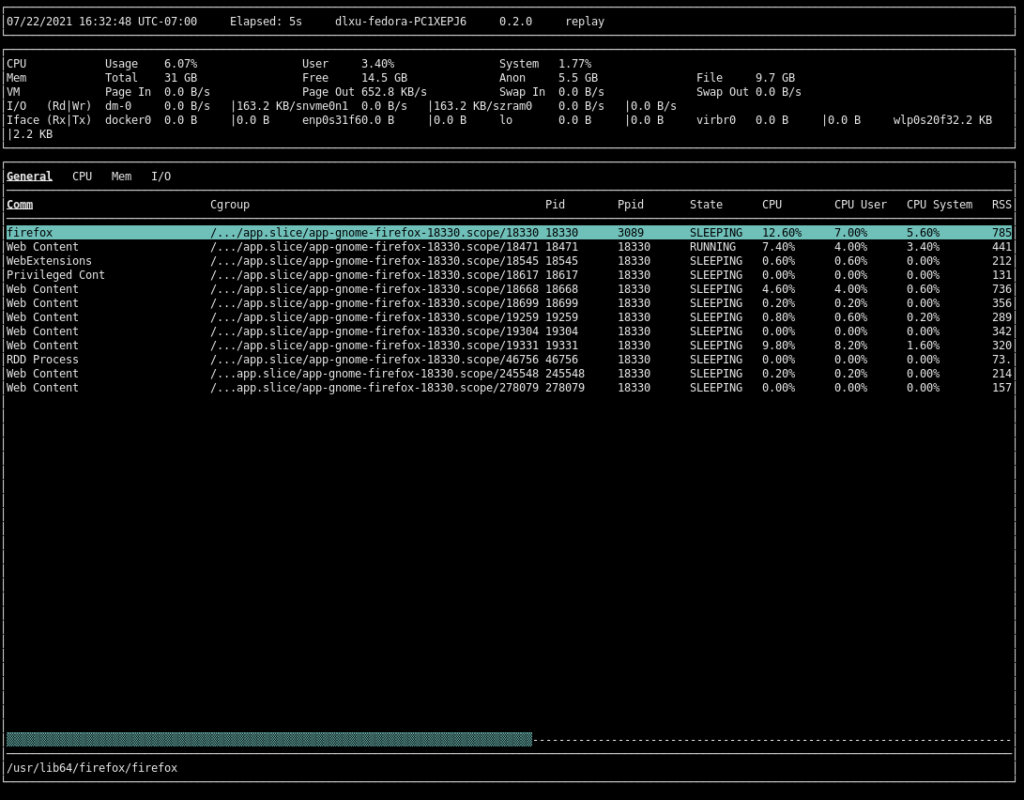The height and width of the screenshot is (800, 1024).
Task: Sort processes by the Comm column header
Action: [x=19, y=204]
